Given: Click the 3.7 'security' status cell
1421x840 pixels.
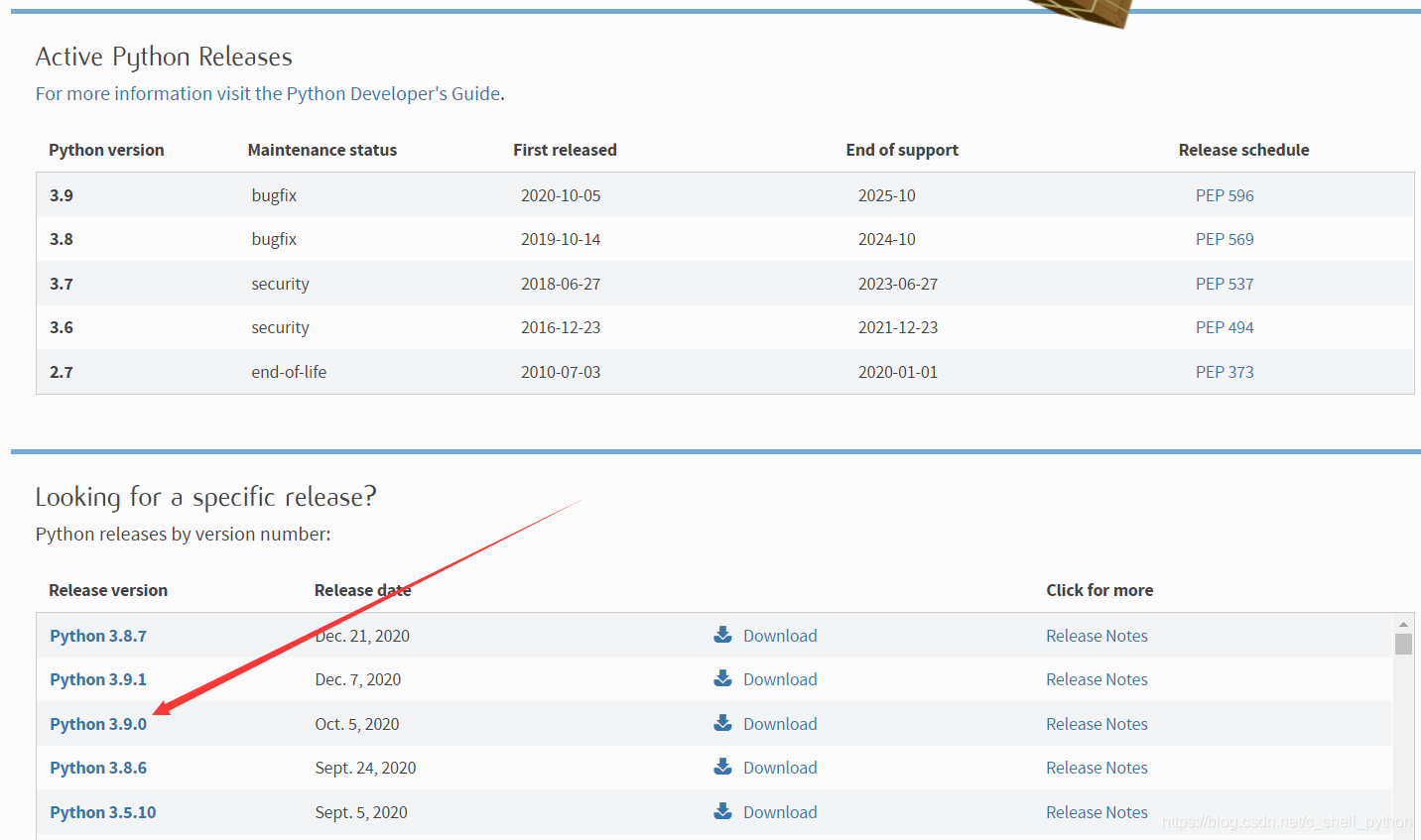Looking at the screenshot, I should pyautogui.click(x=280, y=284).
